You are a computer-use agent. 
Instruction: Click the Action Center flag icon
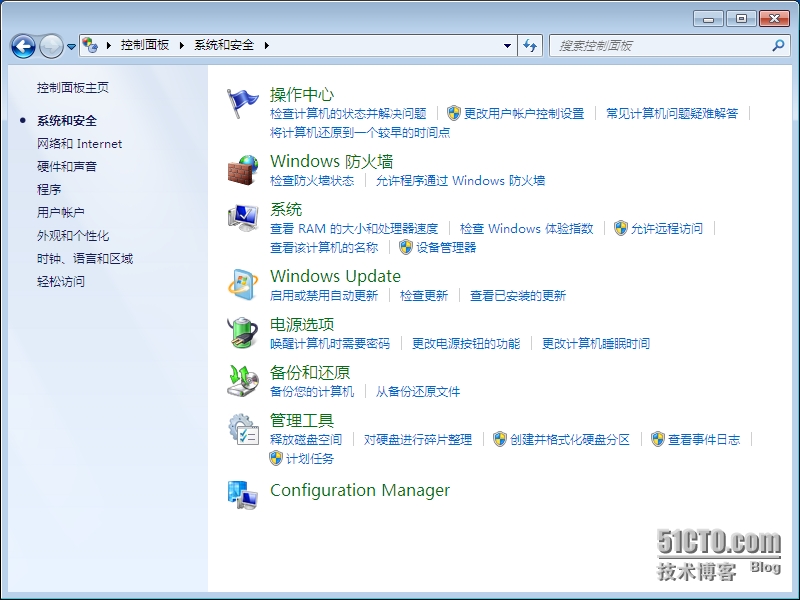coord(243,104)
